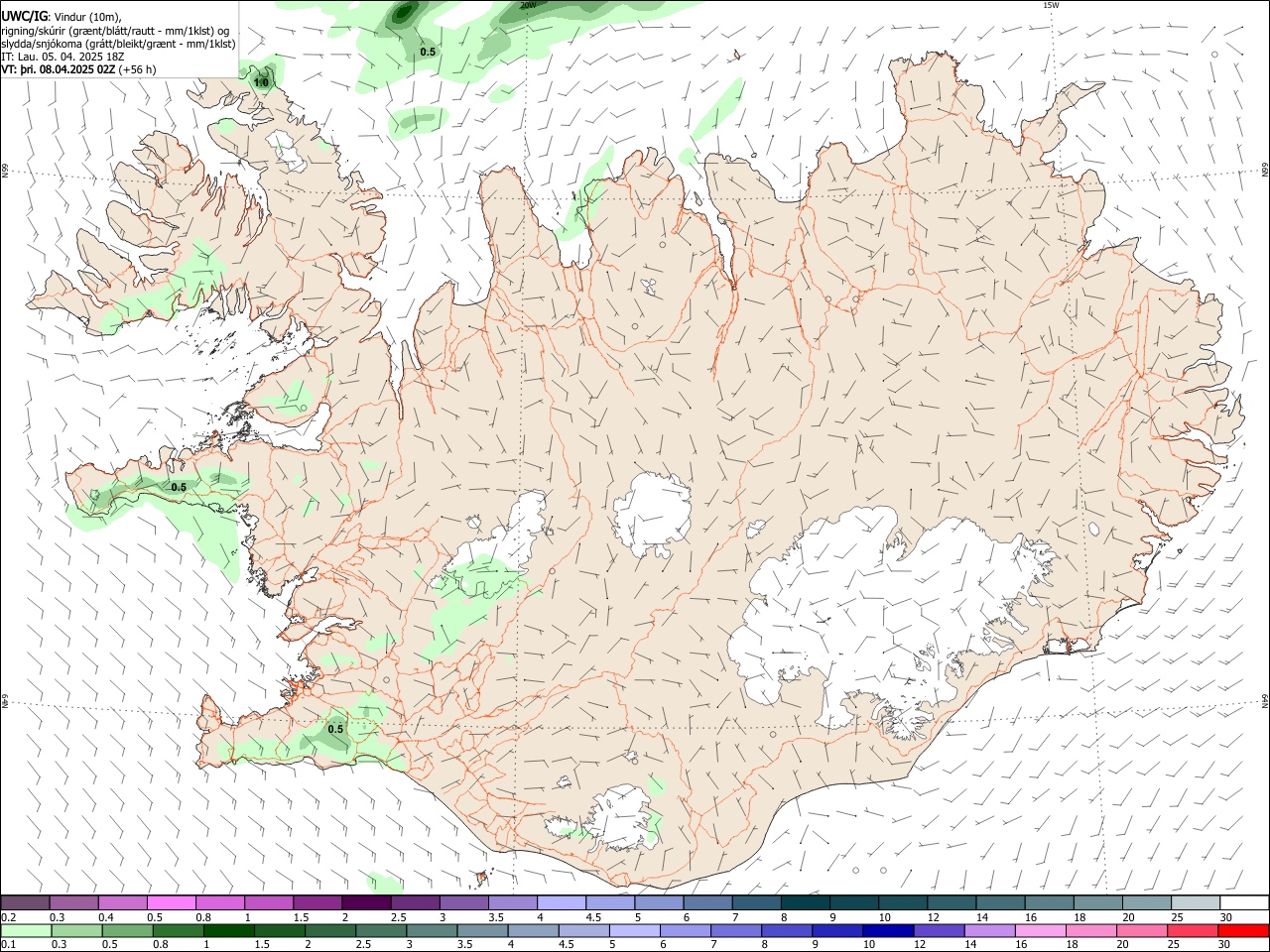Click the palest green 0.1 swatch in lower legend
Image resolution: width=1270 pixels, height=952 pixels.
[26, 930]
